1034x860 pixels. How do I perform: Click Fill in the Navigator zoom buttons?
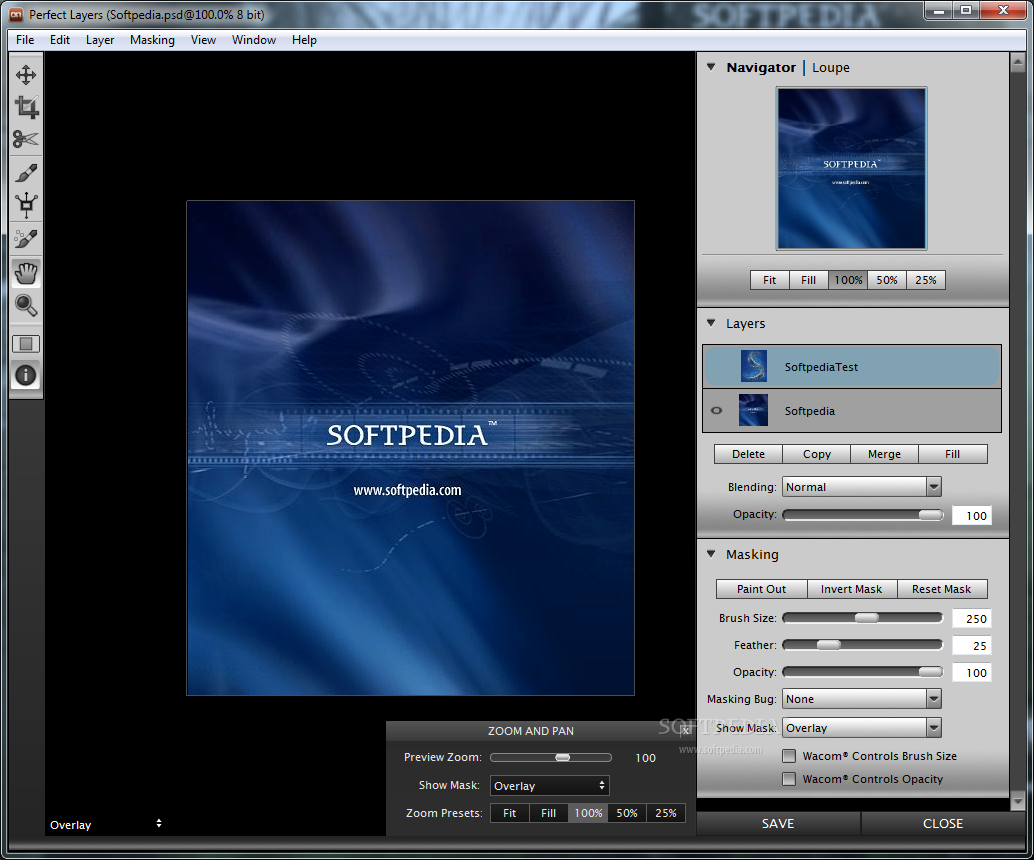[808, 280]
